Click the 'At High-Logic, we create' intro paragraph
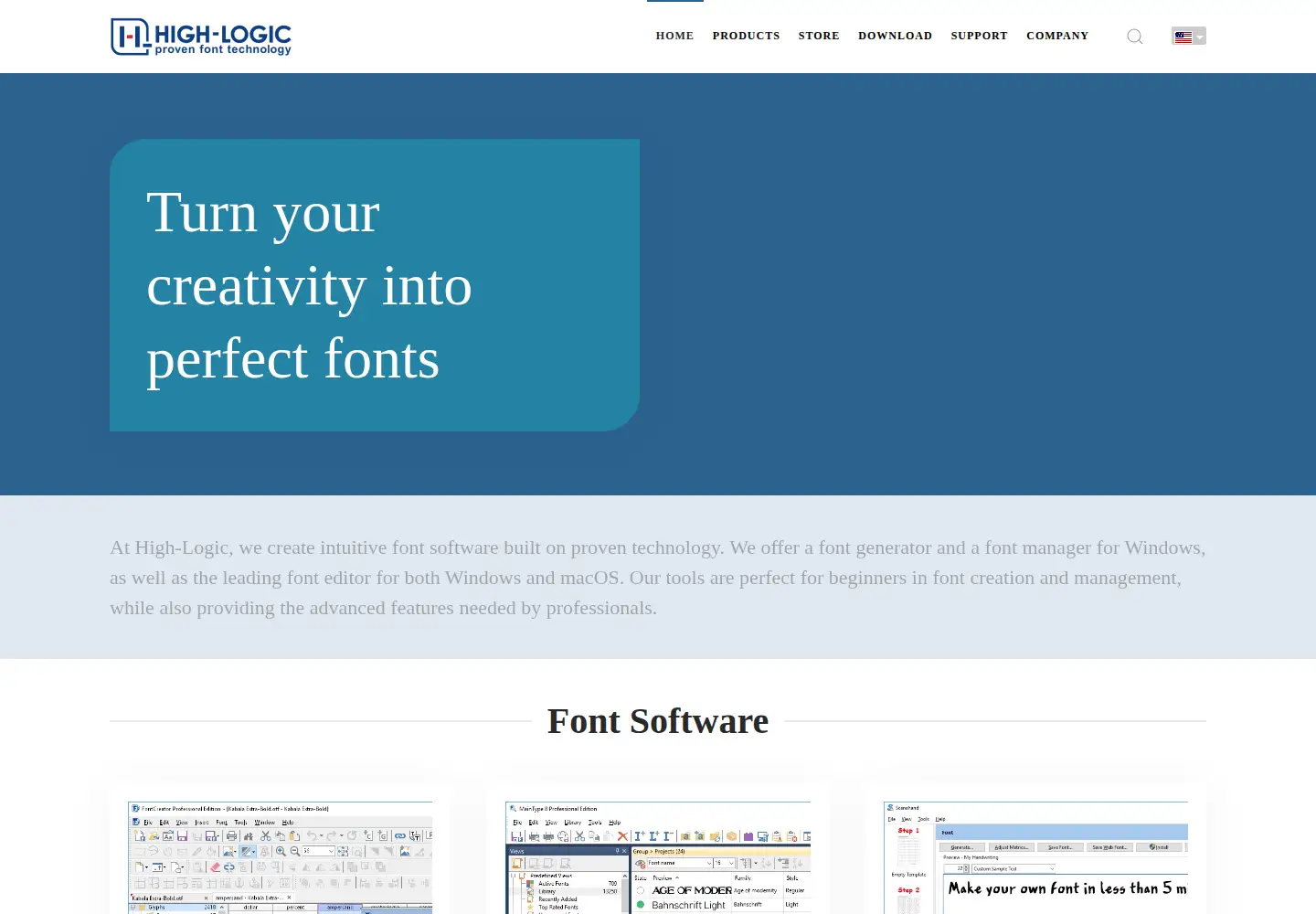Image resolution: width=1316 pixels, height=914 pixels. pyautogui.click(x=658, y=578)
